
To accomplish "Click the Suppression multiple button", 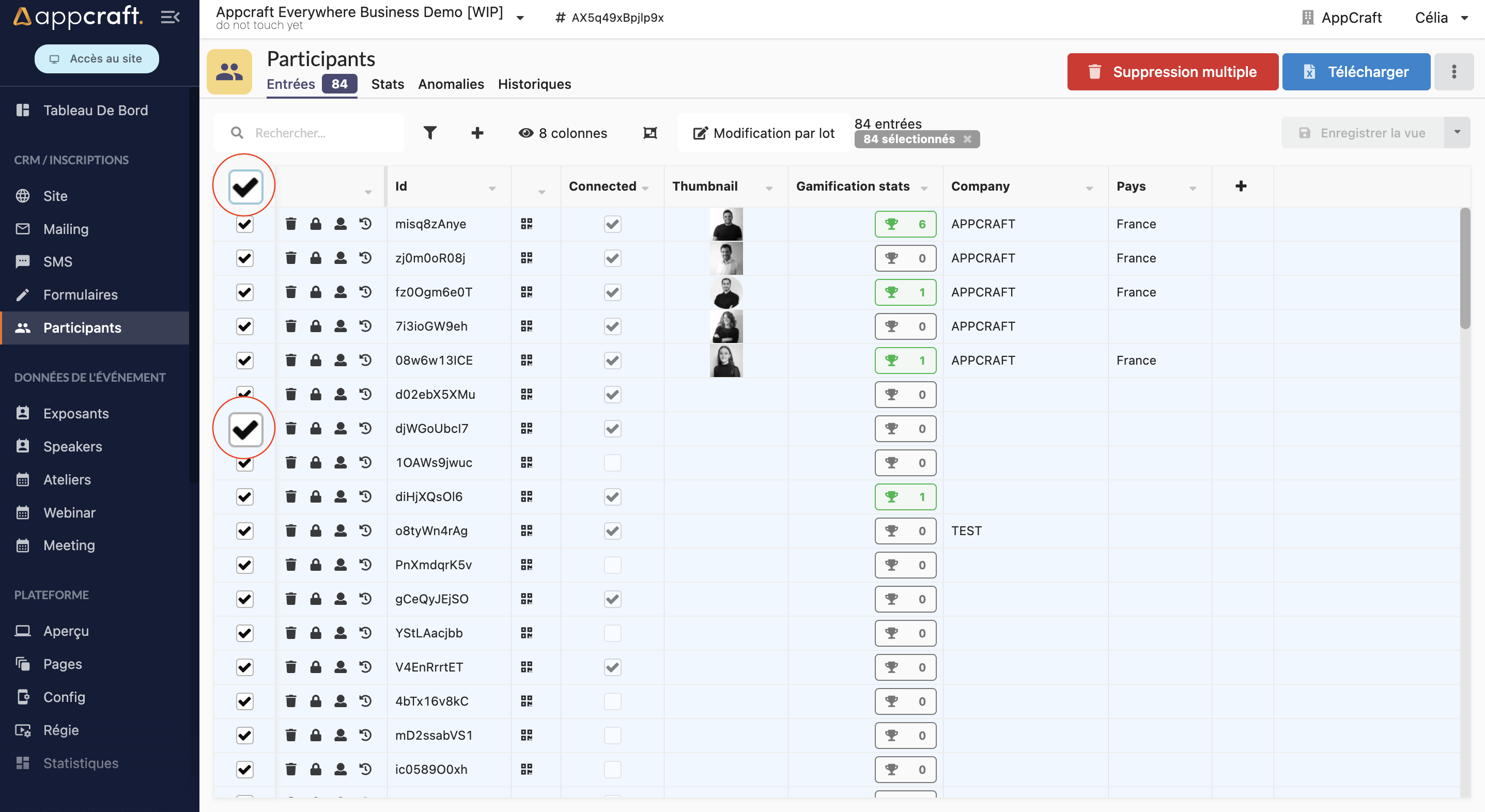I will (x=1172, y=72).
